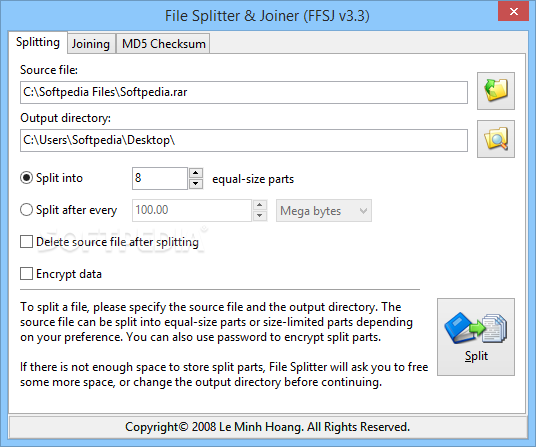Click the parts number field showing 8

coord(160,178)
